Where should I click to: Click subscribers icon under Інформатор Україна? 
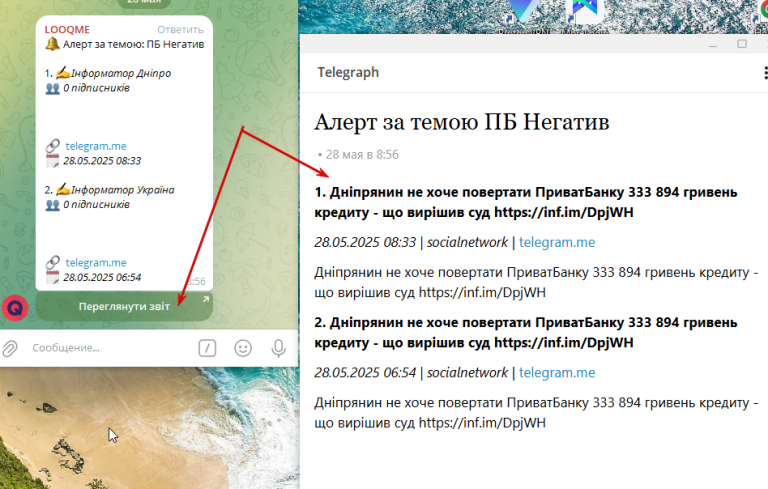[52, 205]
